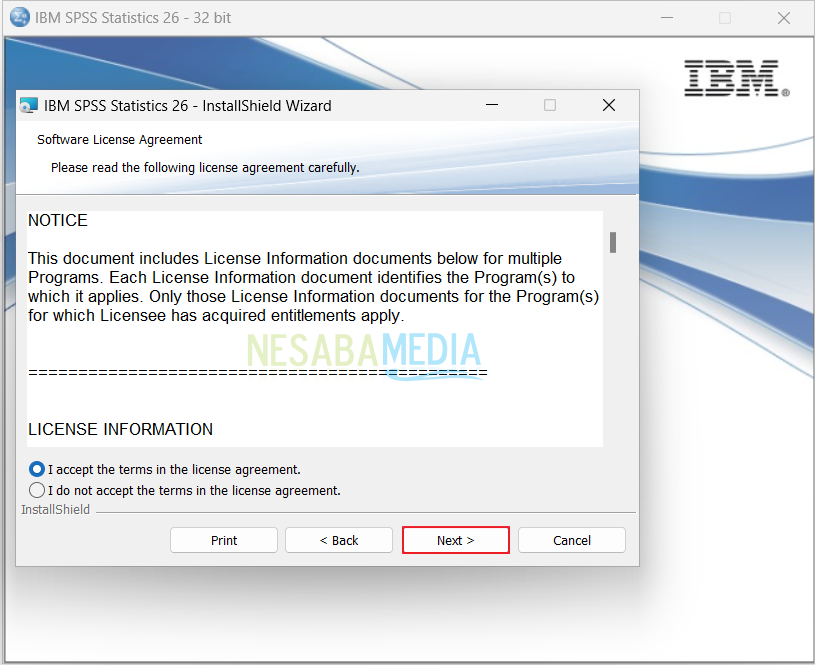Cancel the installation

point(572,540)
